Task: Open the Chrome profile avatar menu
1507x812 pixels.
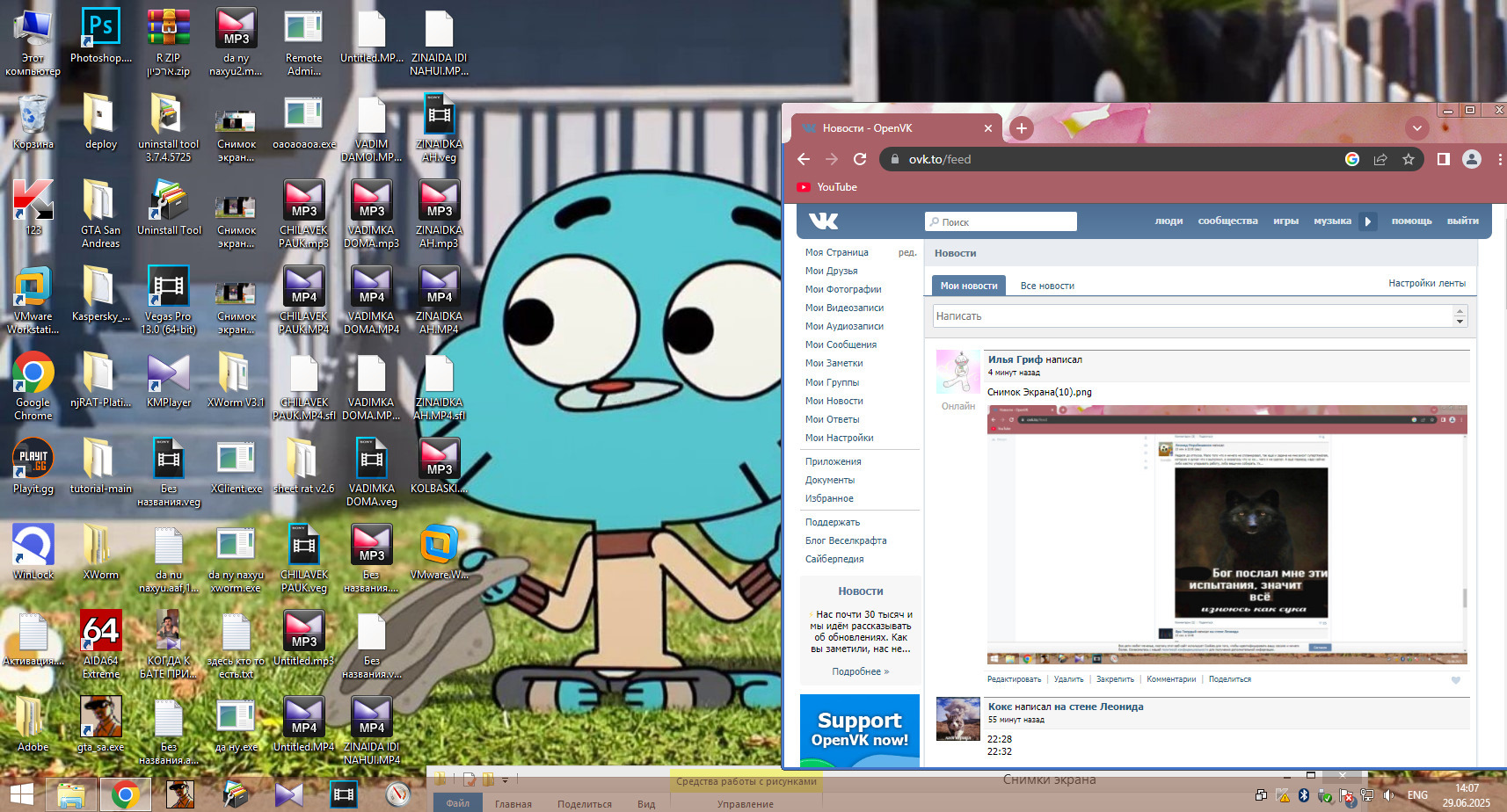Action: tap(1471, 159)
